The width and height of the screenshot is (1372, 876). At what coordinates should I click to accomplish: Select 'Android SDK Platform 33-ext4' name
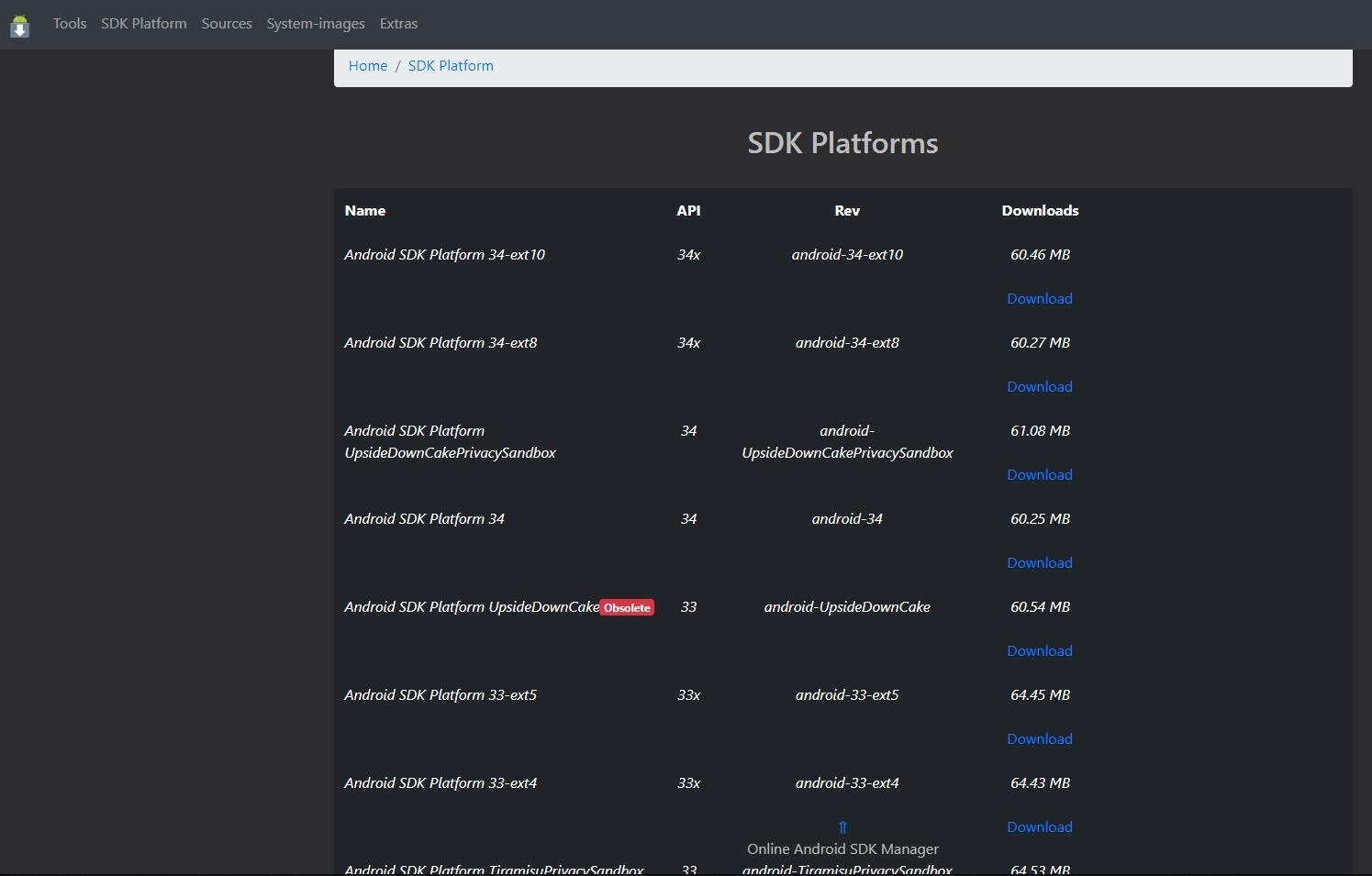point(441,783)
